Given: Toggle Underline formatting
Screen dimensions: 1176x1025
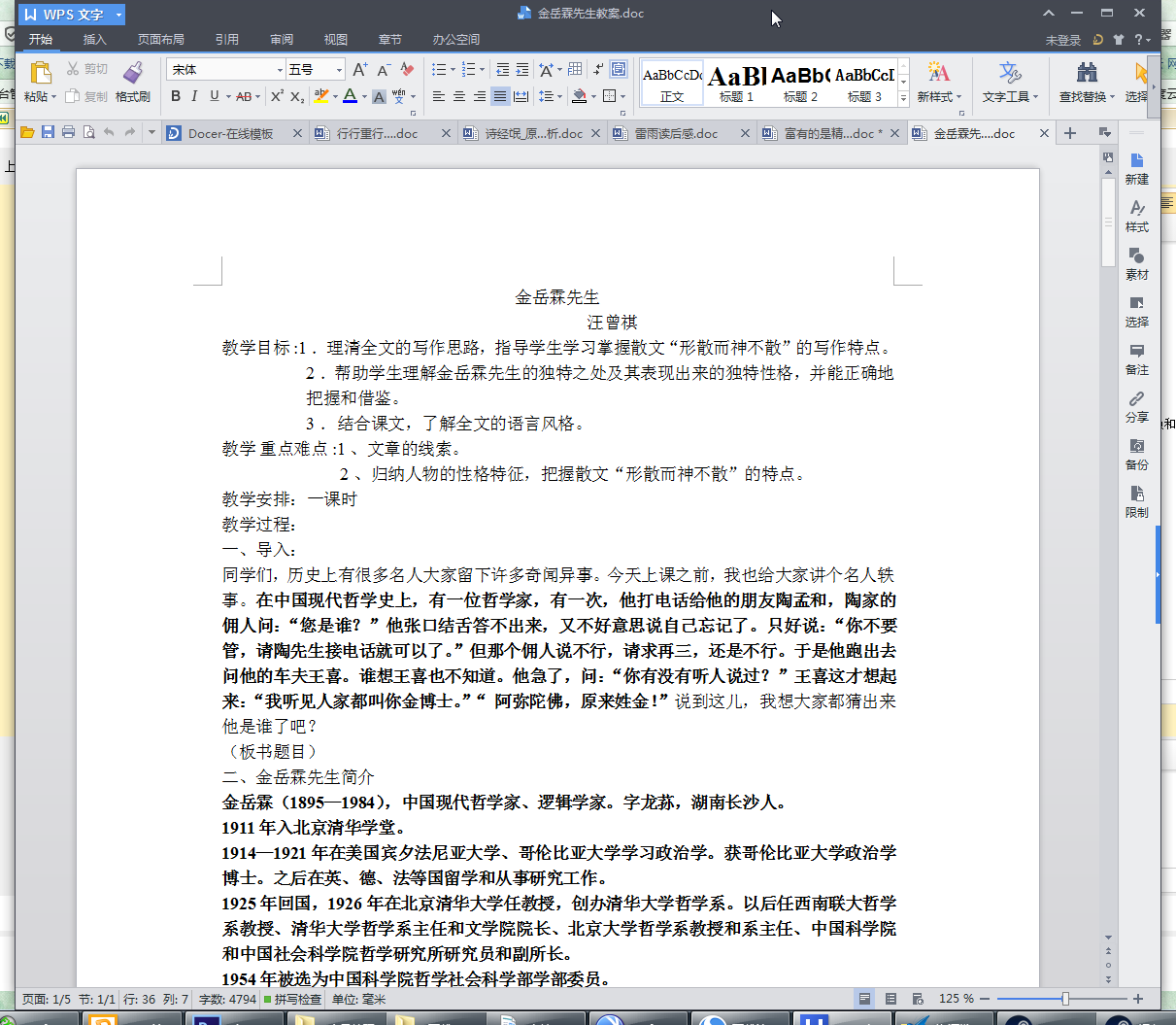Looking at the screenshot, I should (214, 96).
